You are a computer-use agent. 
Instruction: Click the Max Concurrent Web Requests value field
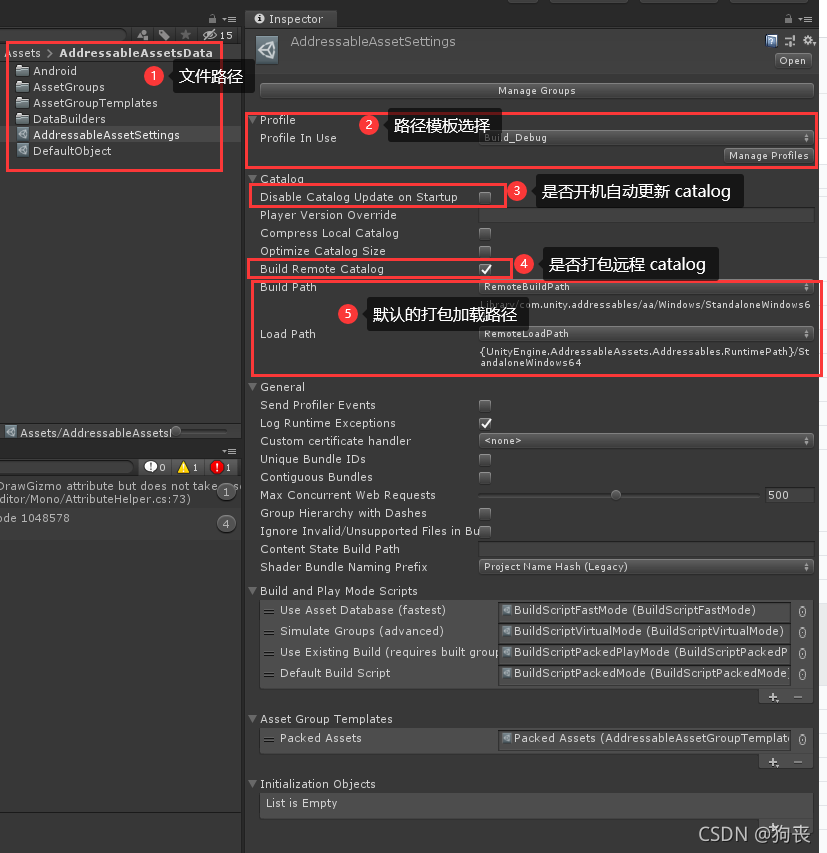789,495
